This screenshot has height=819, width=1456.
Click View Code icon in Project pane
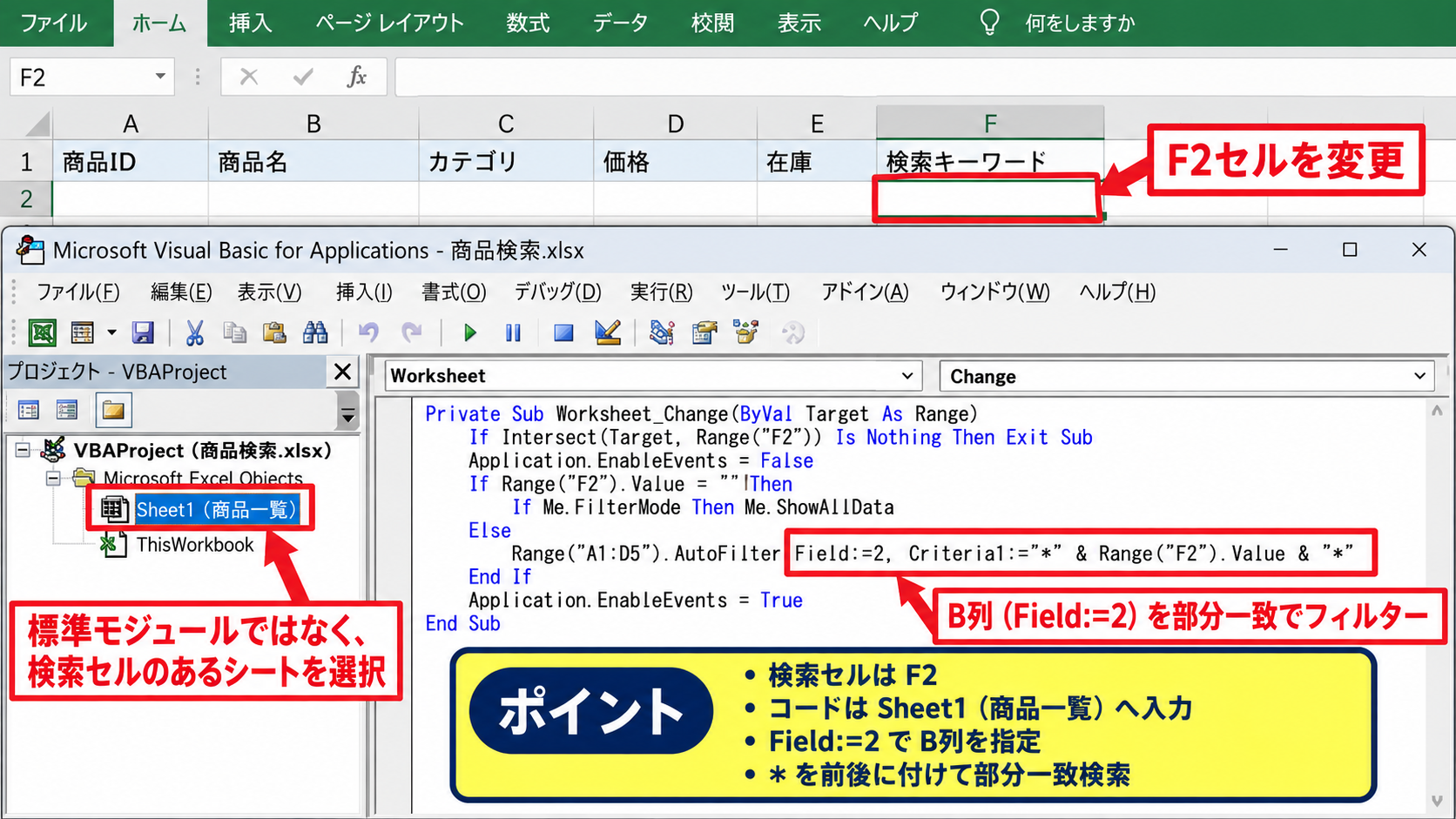pos(29,410)
